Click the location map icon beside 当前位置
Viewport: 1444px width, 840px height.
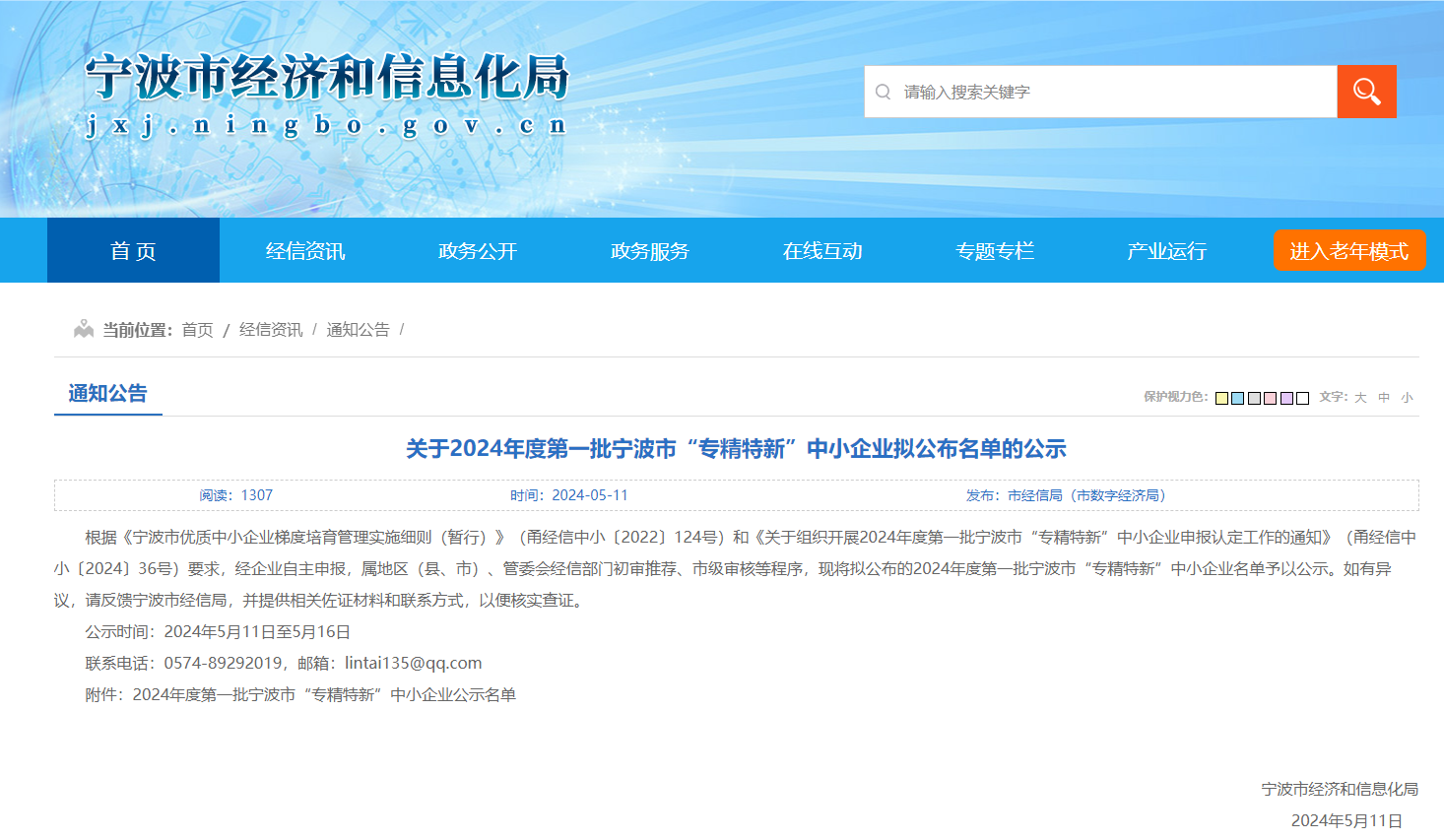(84, 329)
